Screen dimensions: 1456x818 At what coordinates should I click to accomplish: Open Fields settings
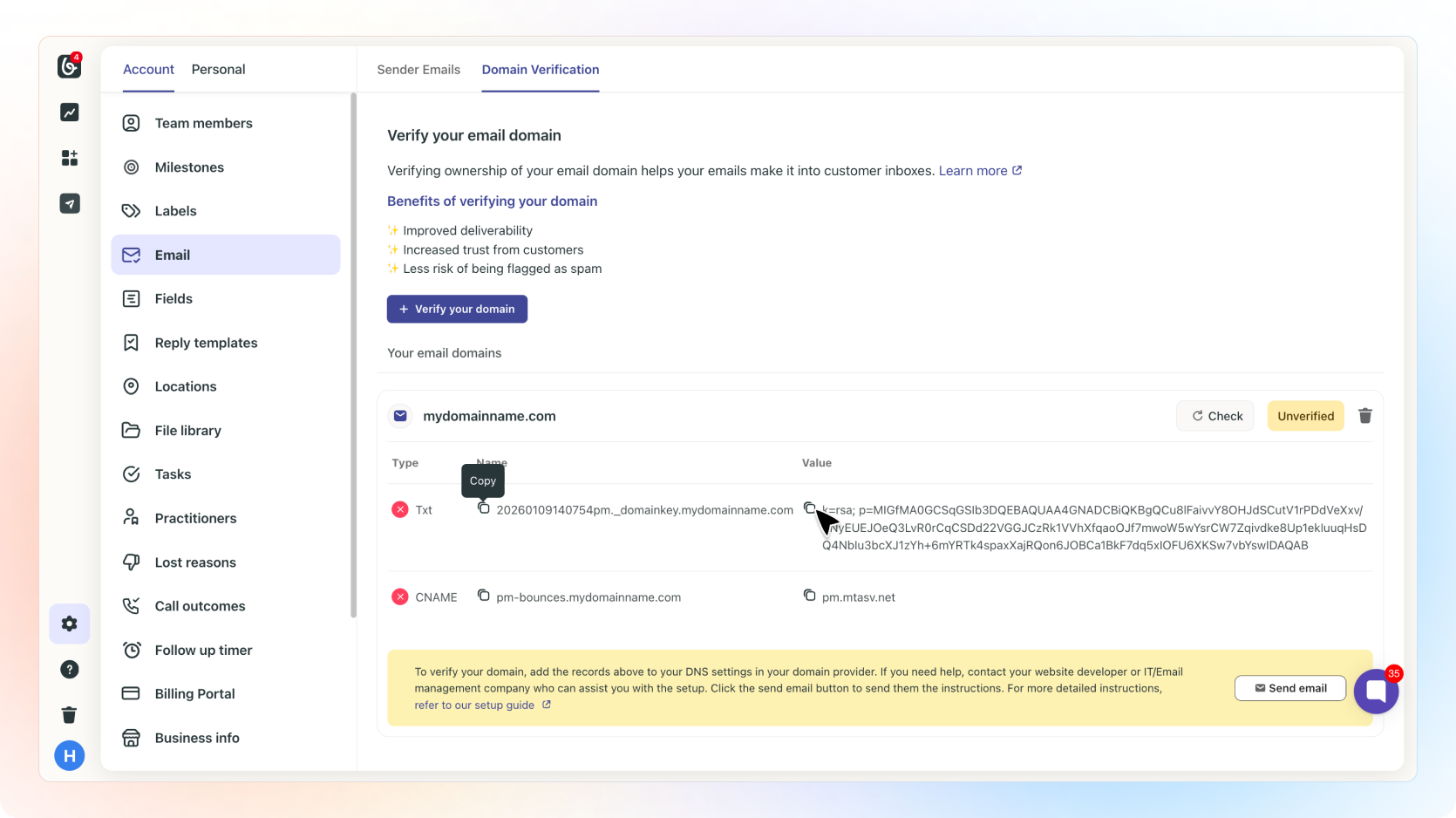click(x=225, y=299)
